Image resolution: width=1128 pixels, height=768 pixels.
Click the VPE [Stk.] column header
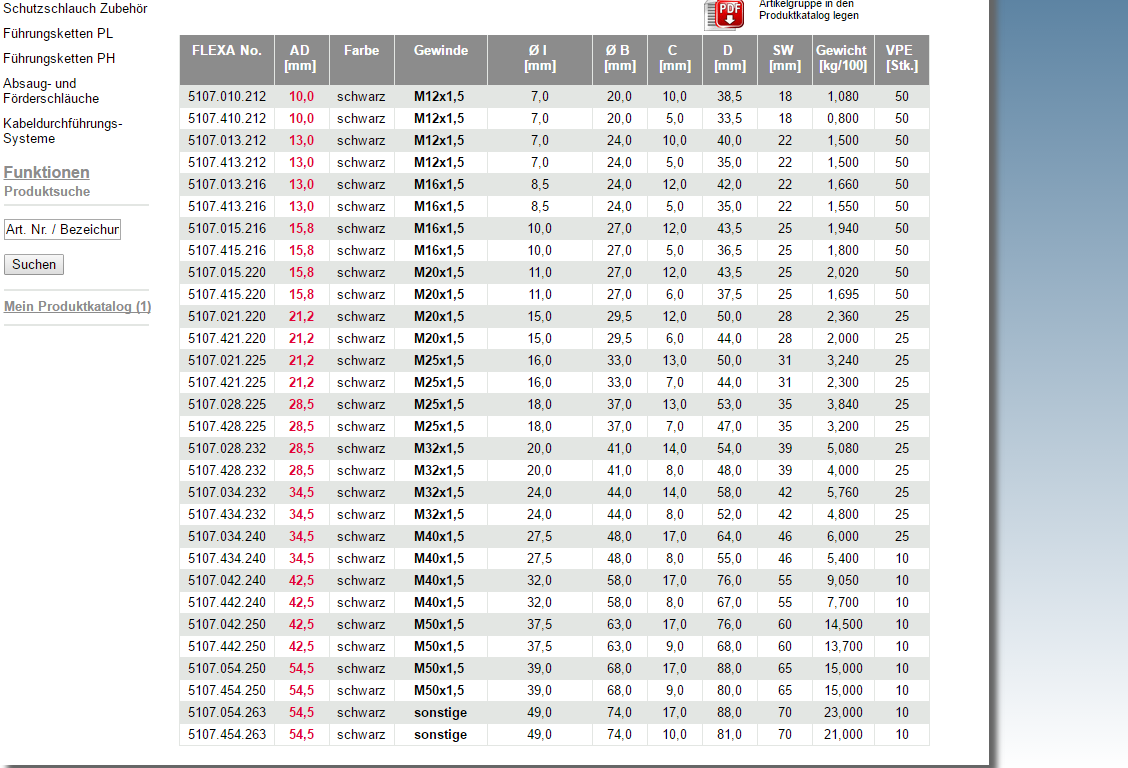pyautogui.click(x=901, y=60)
